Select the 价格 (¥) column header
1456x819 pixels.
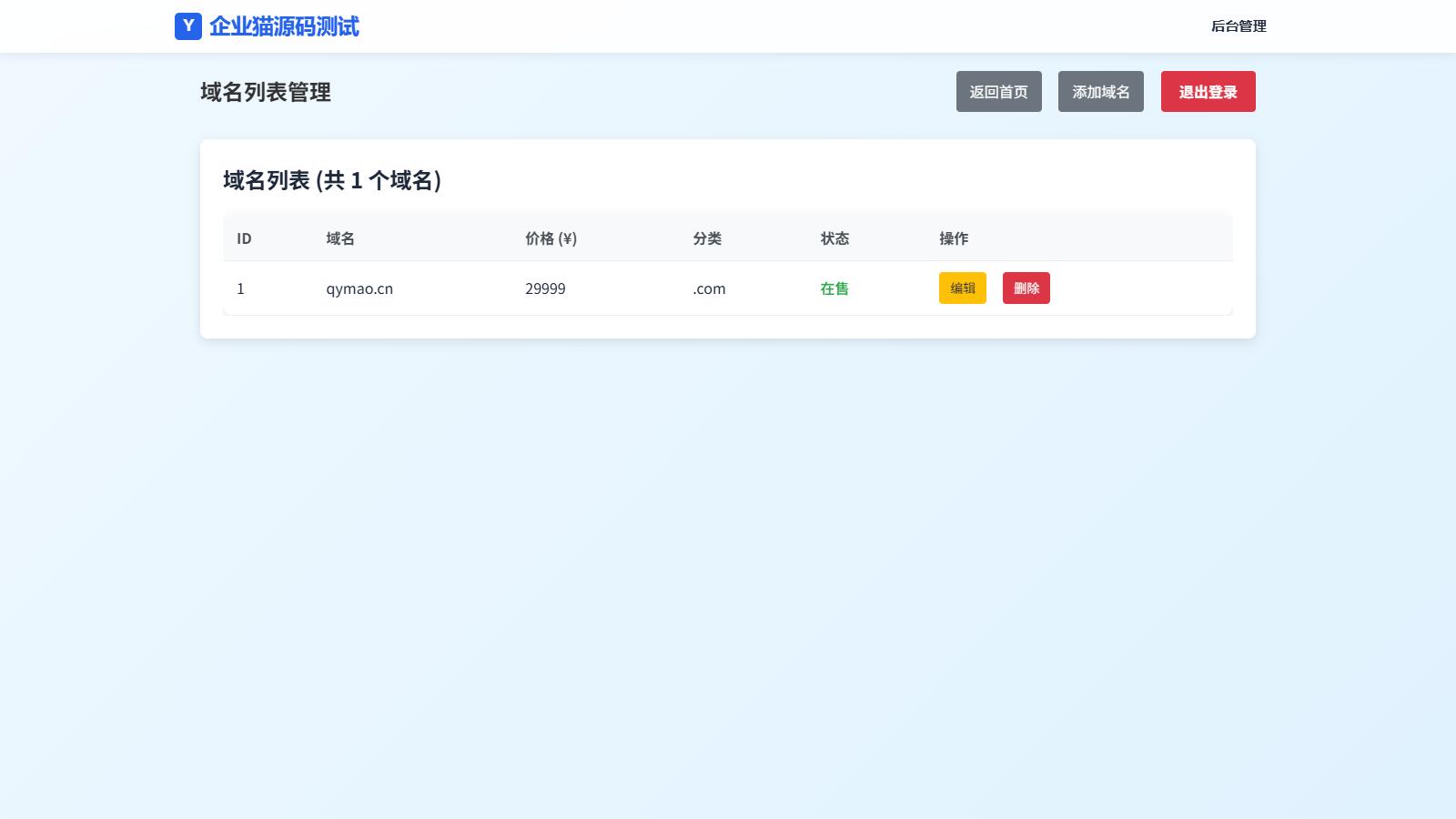click(551, 238)
